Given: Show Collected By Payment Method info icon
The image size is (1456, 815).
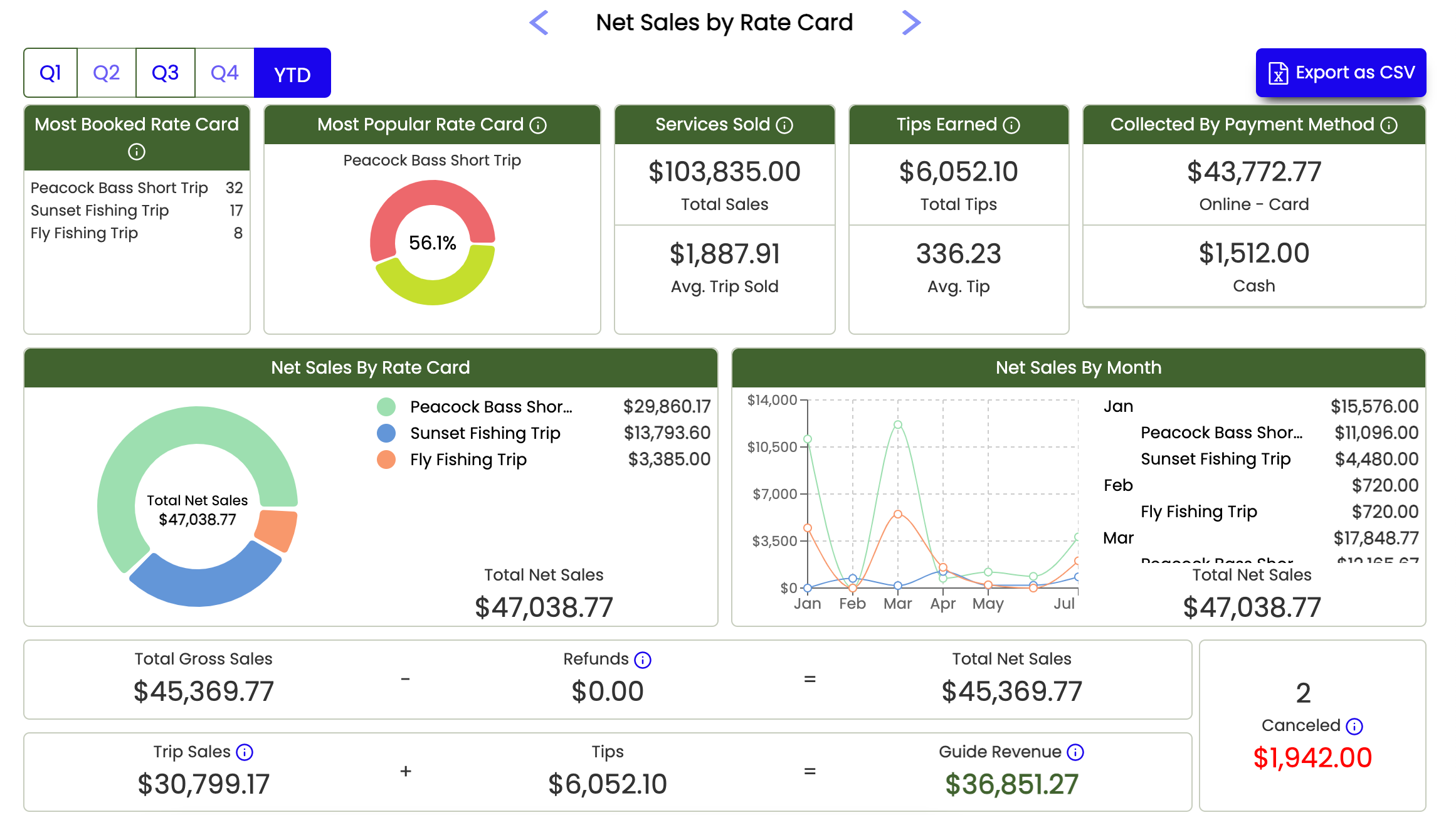Looking at the screenshot, I should click(x=1389, y=125).
